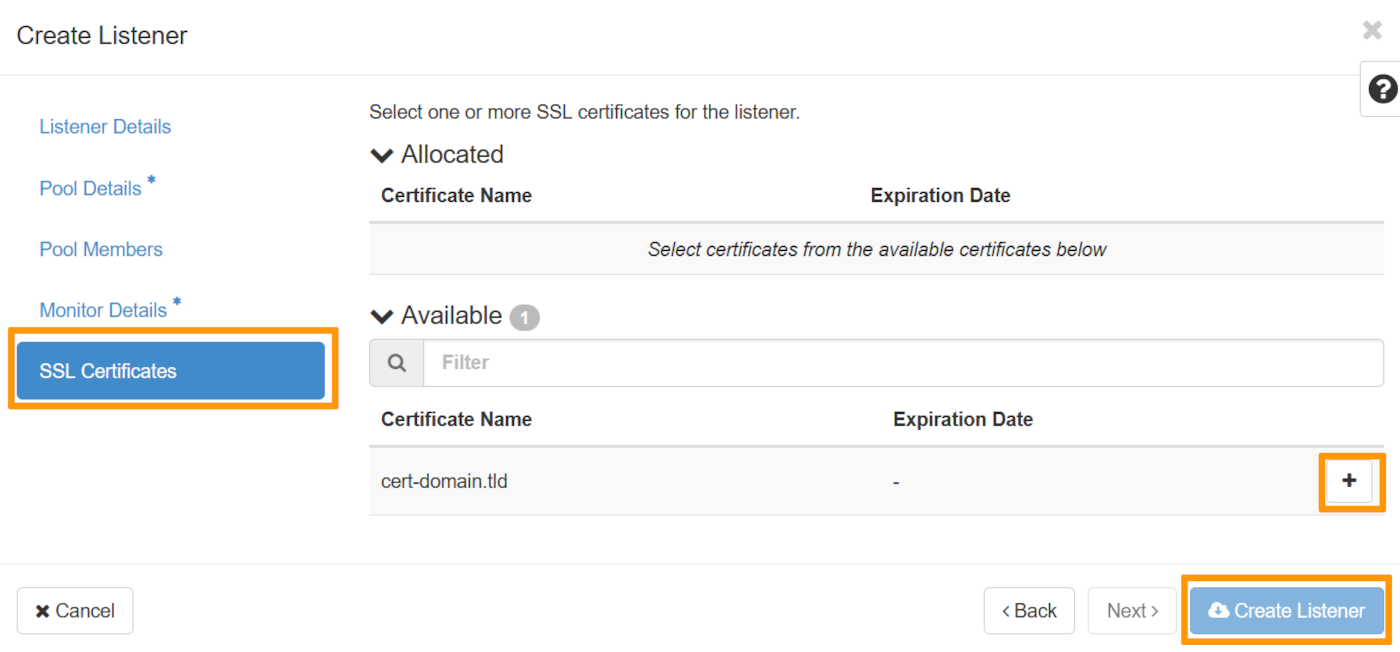Collapse the Allocated certificates section

click(x=381, y=154)
